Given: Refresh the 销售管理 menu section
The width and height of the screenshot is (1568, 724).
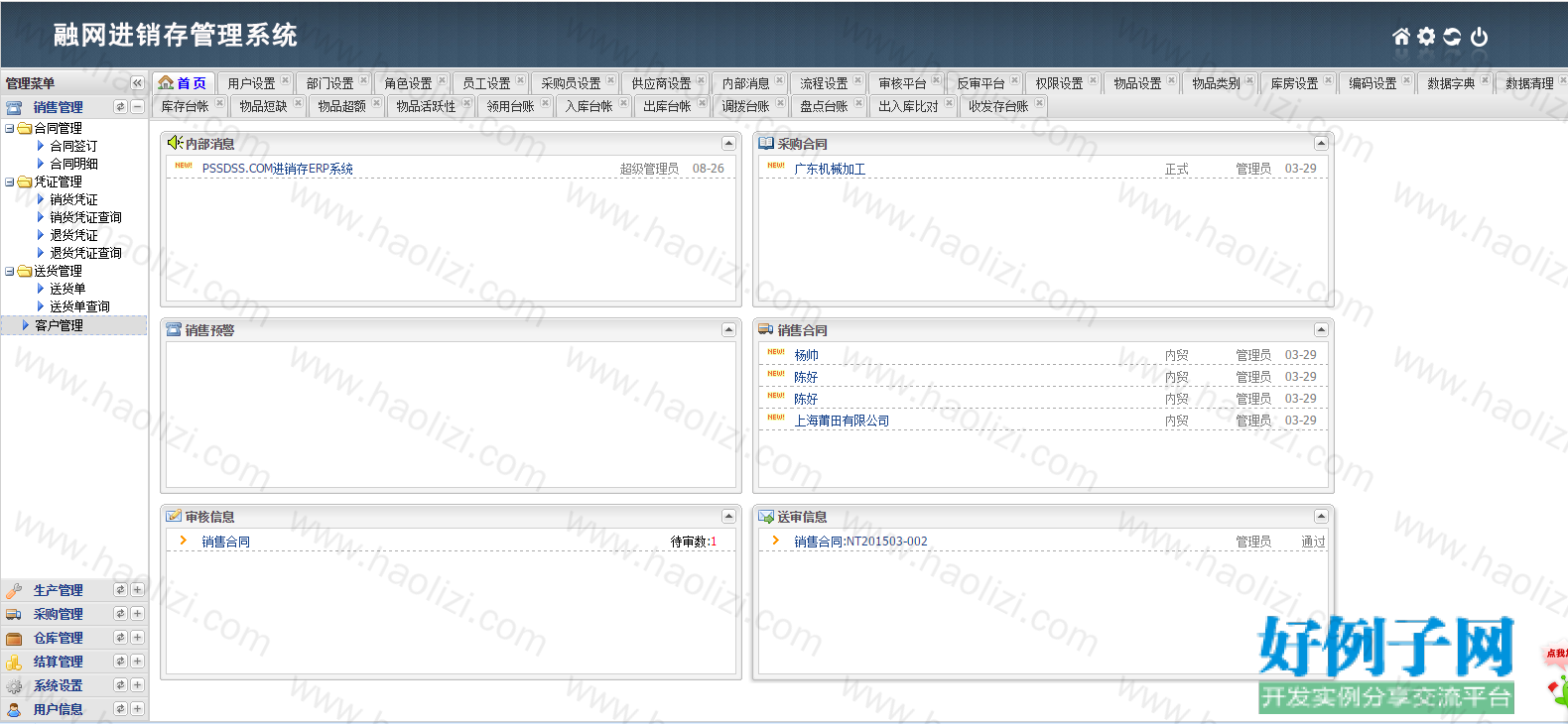Looking at the screenshot, I should [x=120, y=107].
